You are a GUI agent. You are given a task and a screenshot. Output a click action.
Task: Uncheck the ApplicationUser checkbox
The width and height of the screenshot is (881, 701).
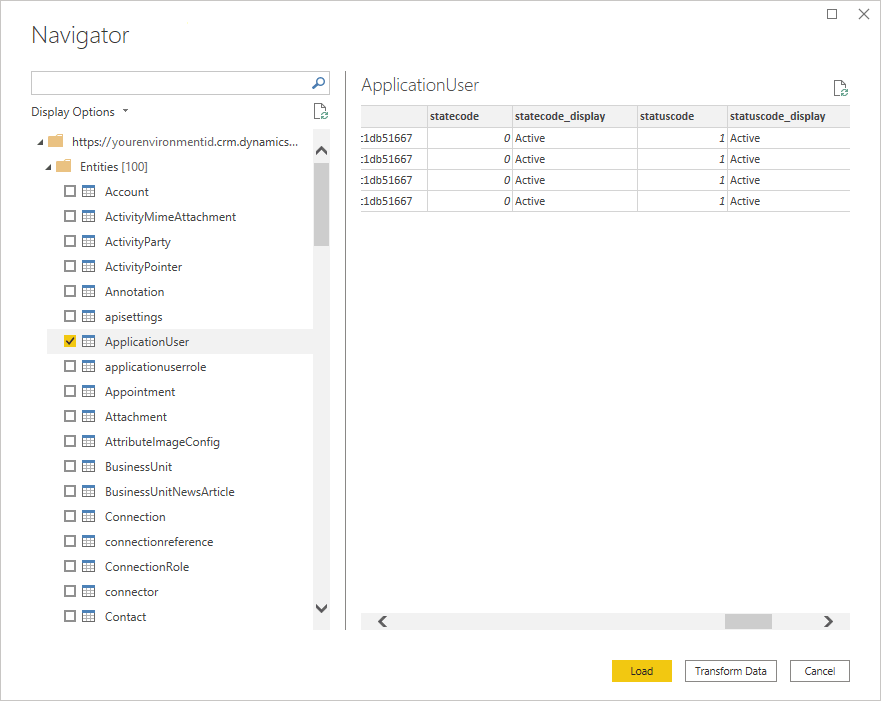click(70, 341)
